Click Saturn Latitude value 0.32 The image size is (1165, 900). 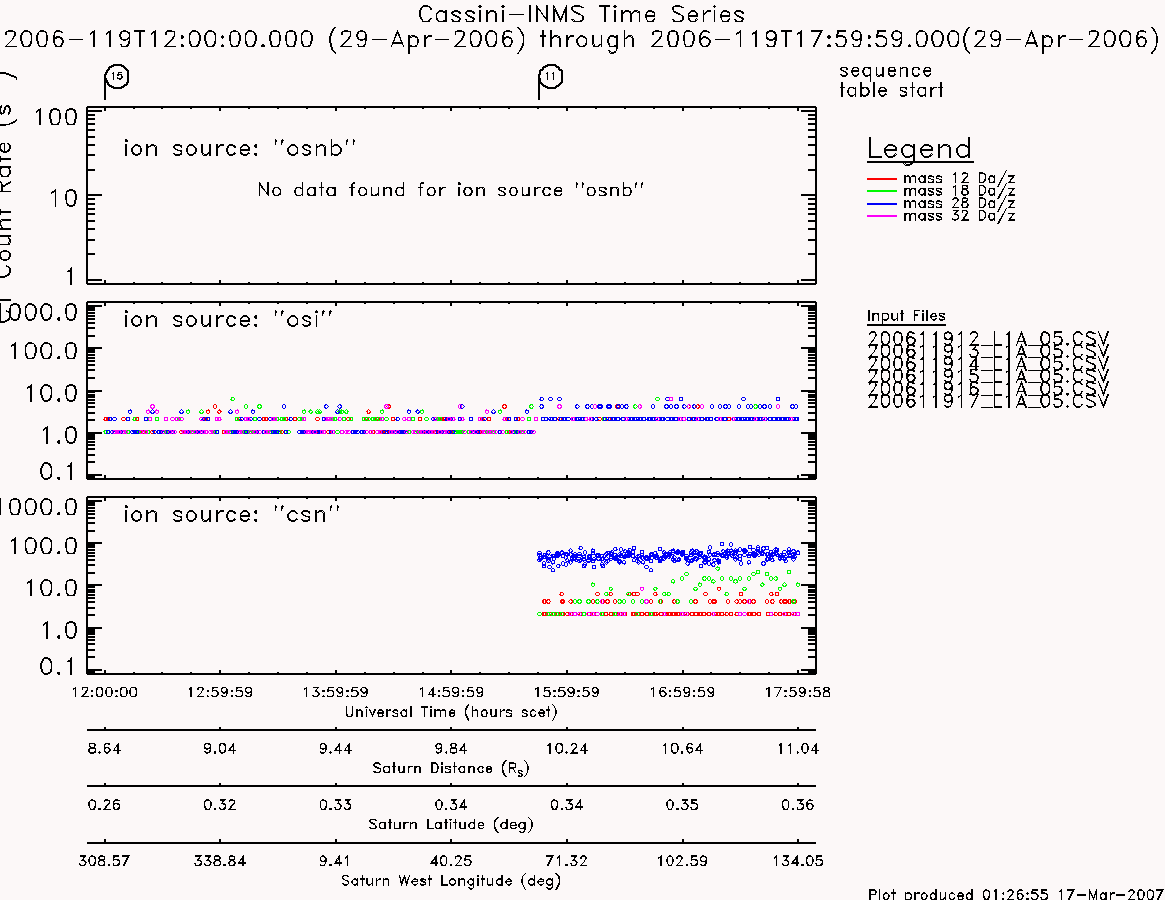pos(220,805)
